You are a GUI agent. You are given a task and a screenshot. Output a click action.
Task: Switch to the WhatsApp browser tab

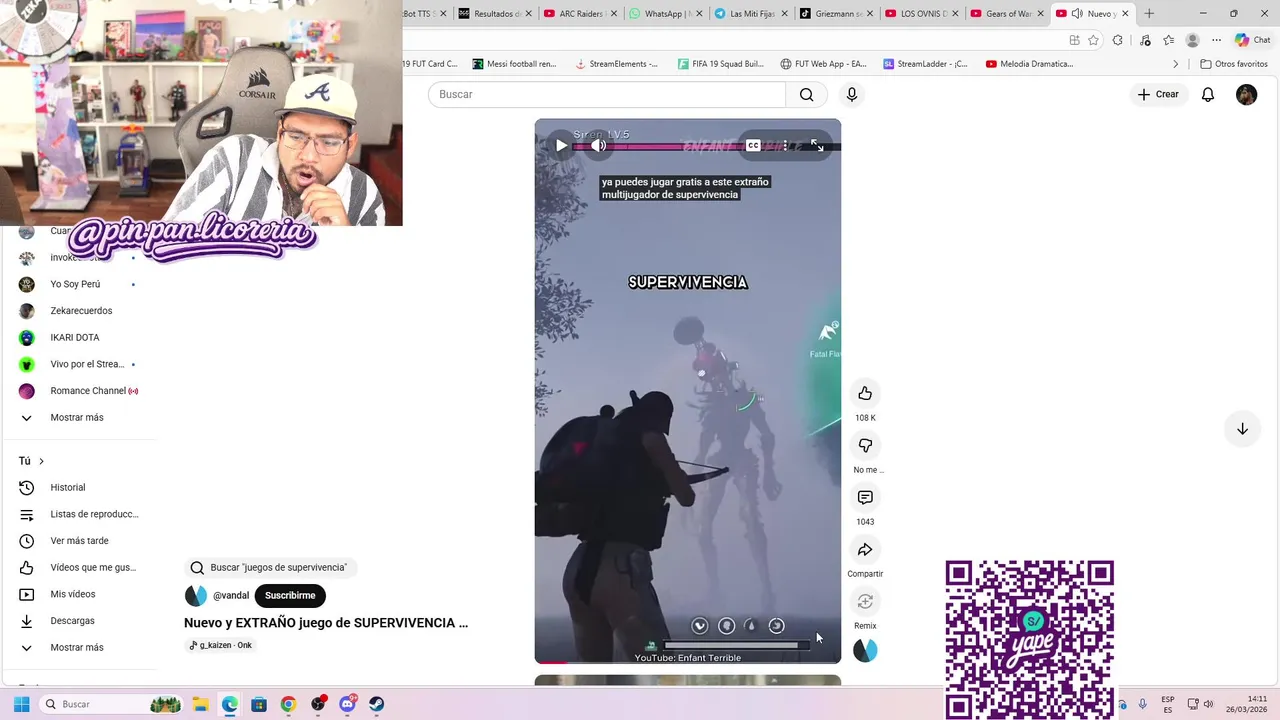point(664,13)
